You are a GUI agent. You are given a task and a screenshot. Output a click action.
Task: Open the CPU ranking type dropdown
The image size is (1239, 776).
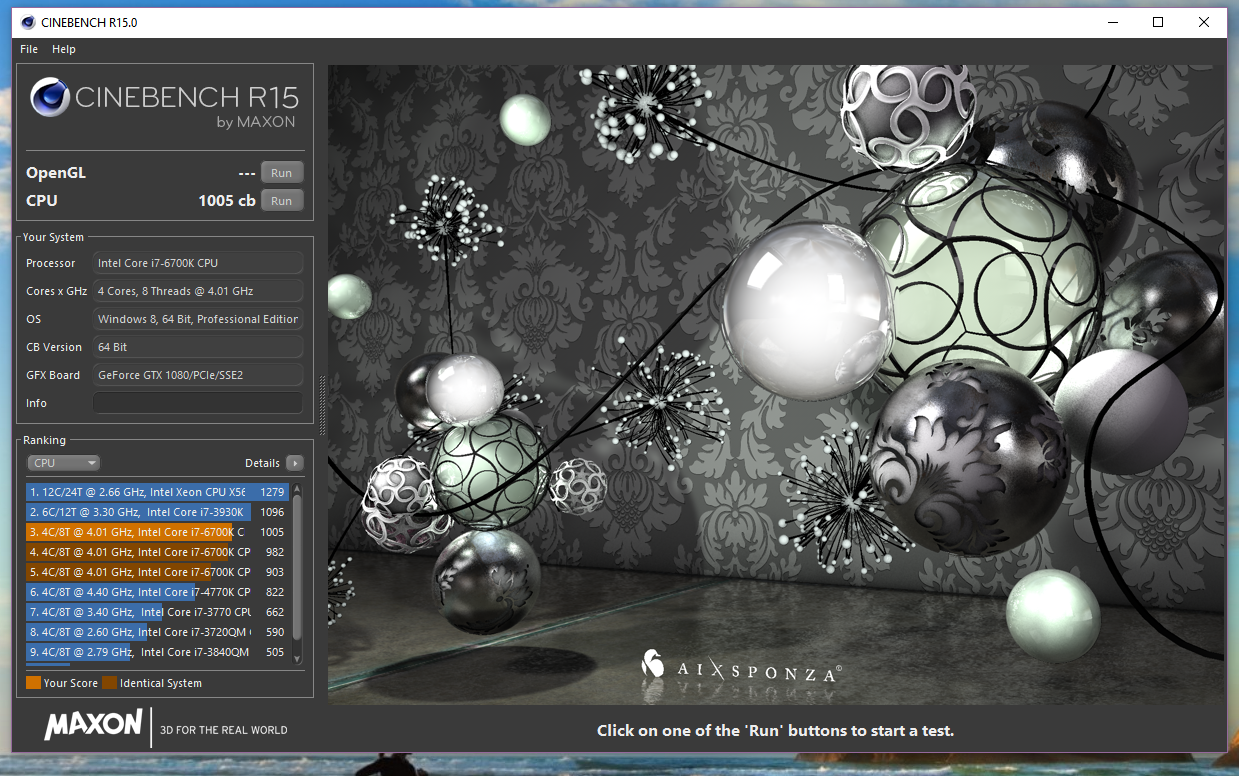(x=64, y=463)
